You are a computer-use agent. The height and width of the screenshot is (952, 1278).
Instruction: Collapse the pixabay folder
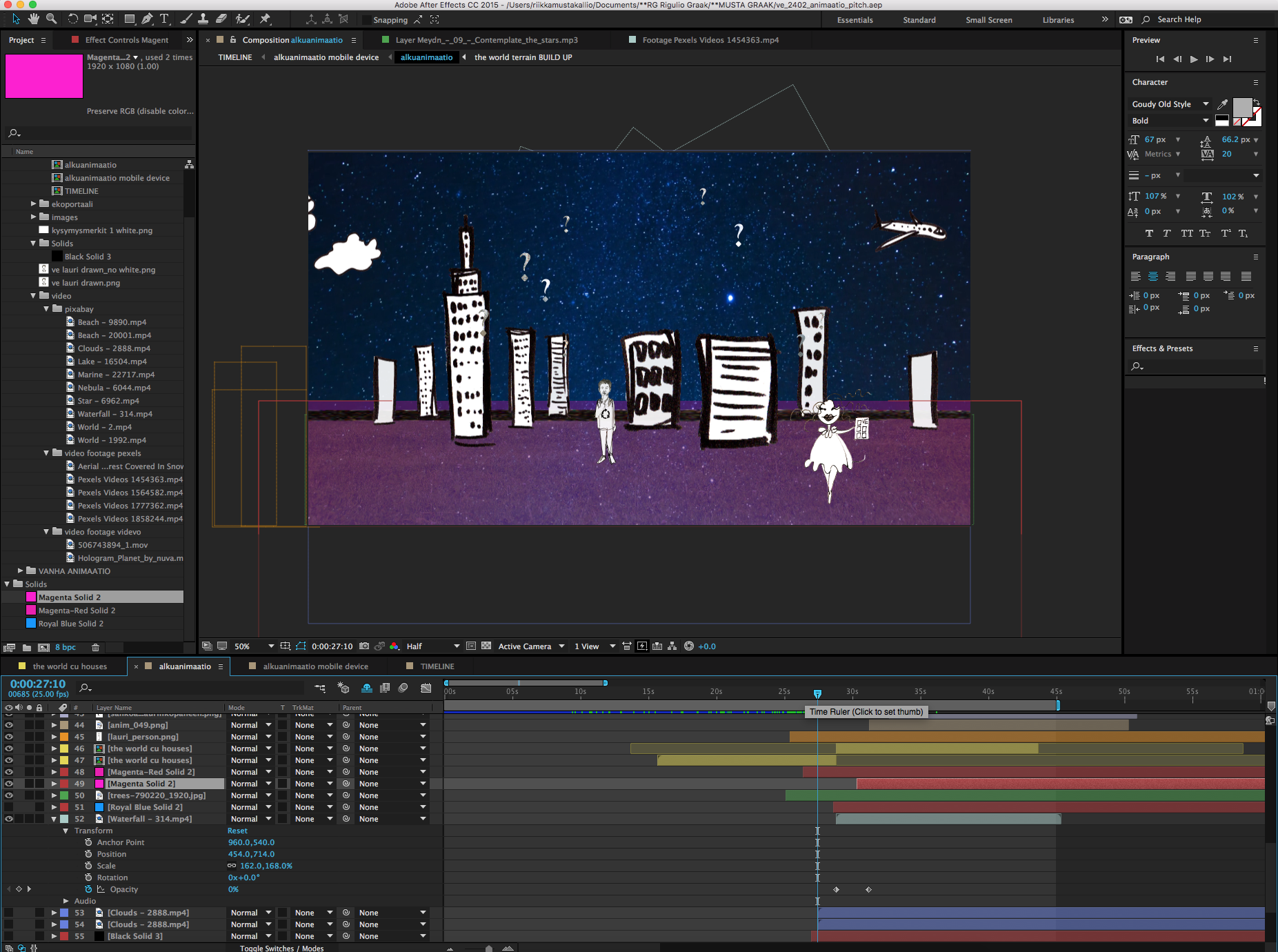(x=46, y=309)
